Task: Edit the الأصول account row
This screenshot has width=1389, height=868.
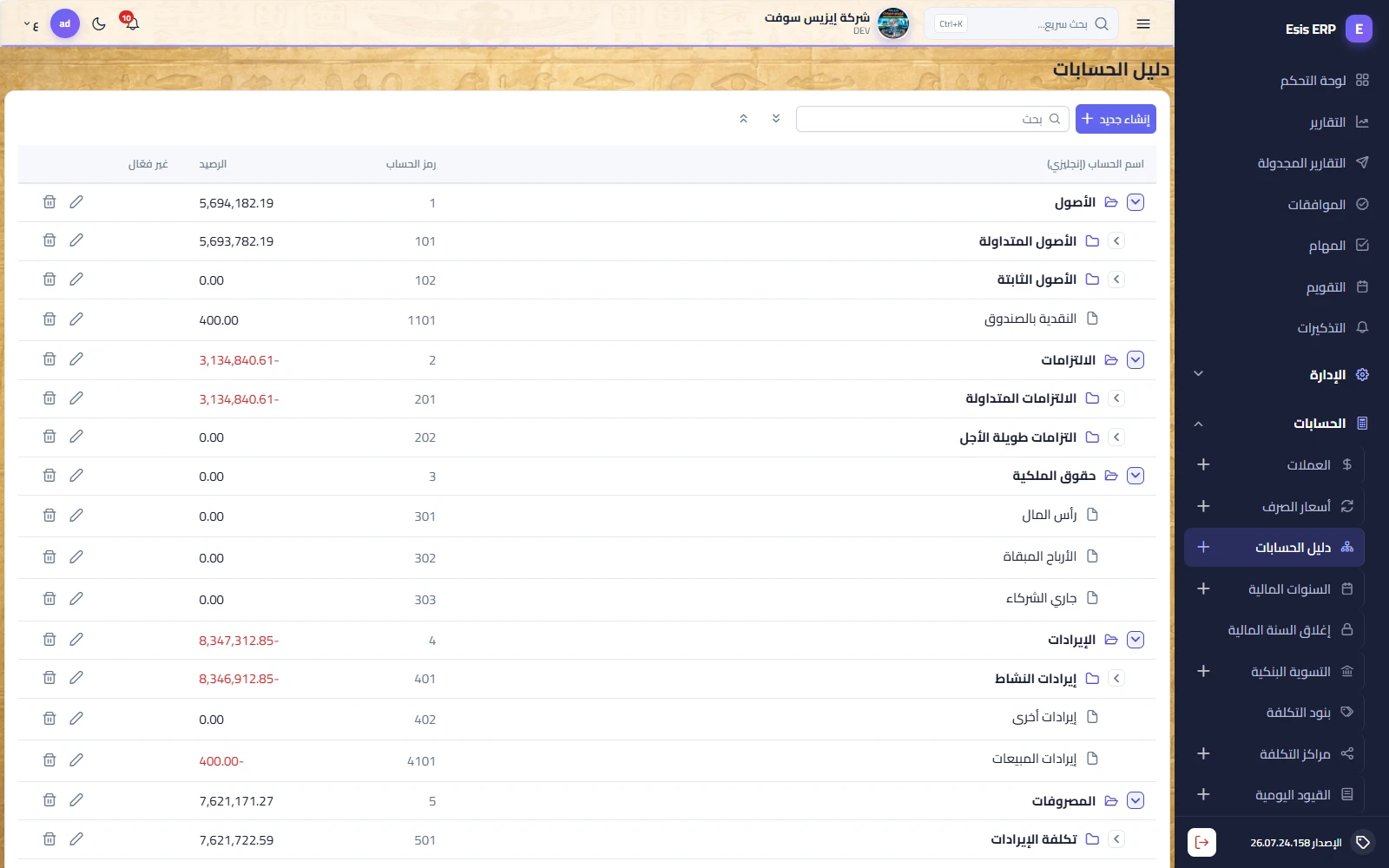Action: coord(76,202)
